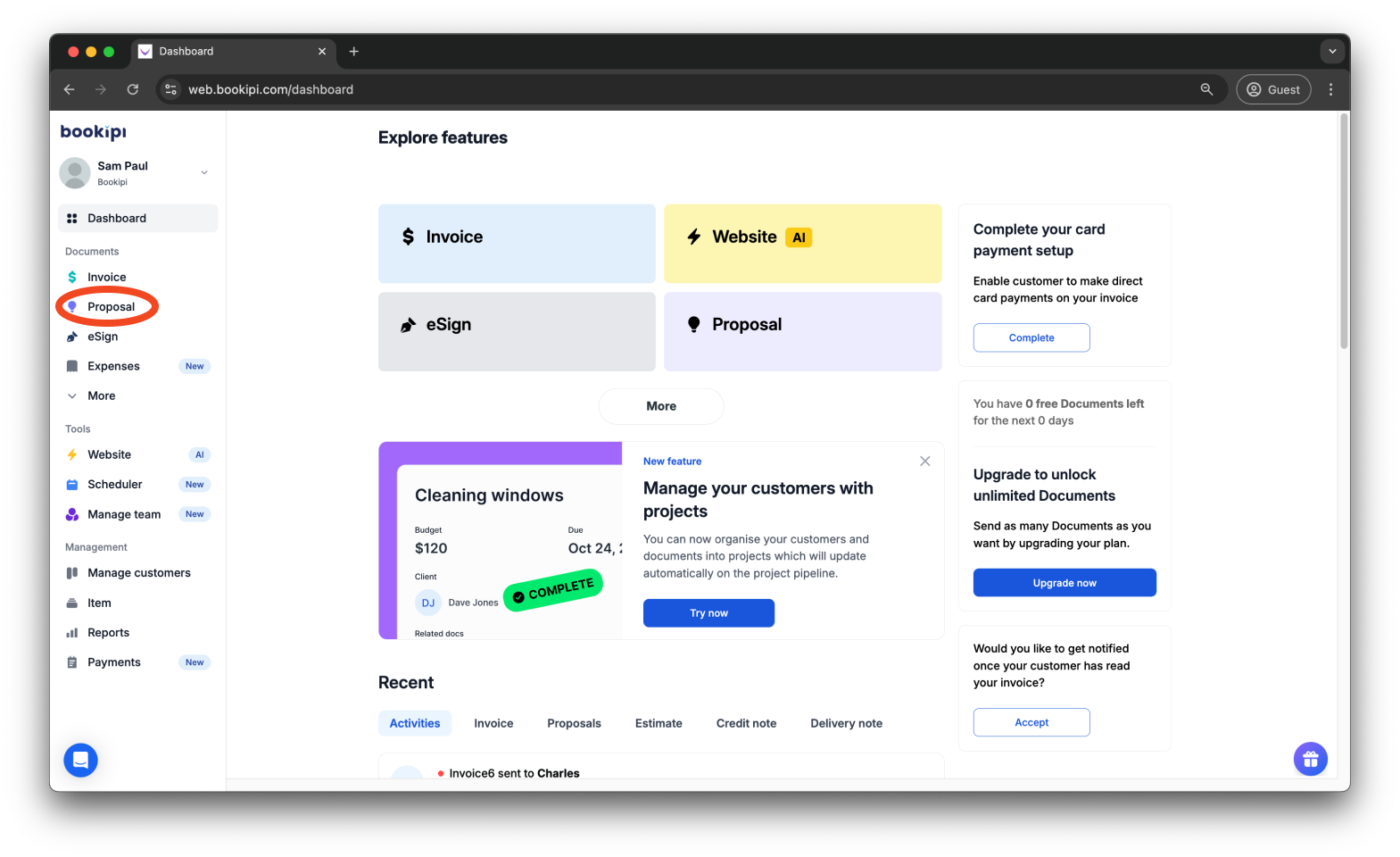Switch to the Proposals tab

(x=574, y=724)
